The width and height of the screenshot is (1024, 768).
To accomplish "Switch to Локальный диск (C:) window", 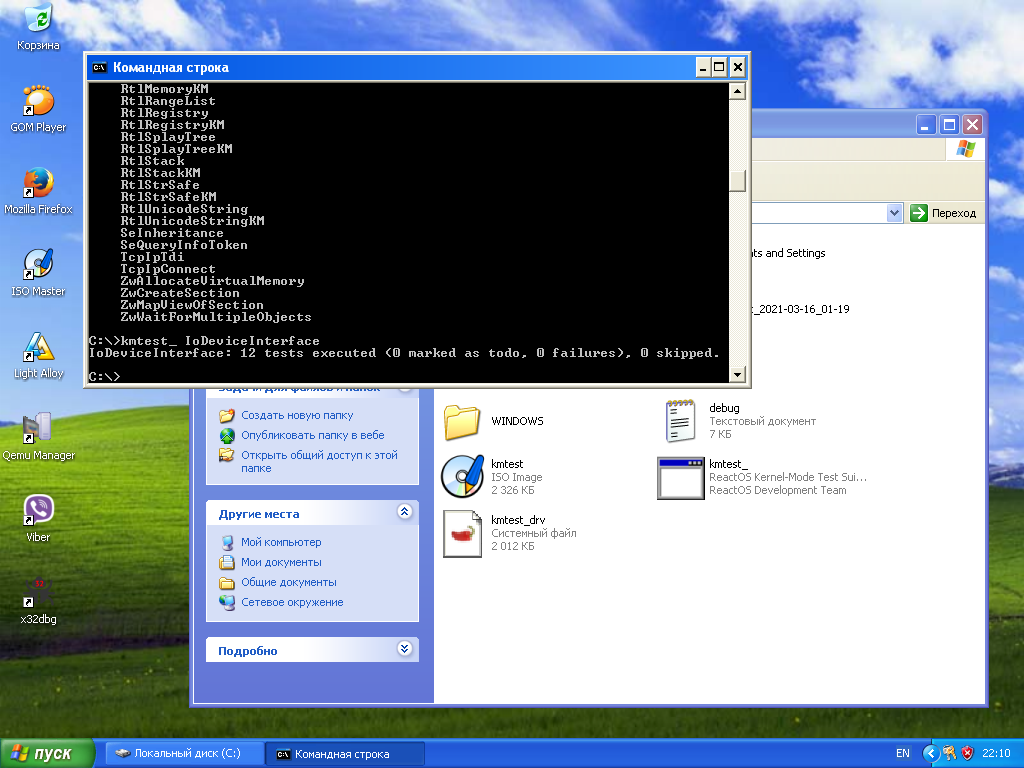I will click(183, 753).
